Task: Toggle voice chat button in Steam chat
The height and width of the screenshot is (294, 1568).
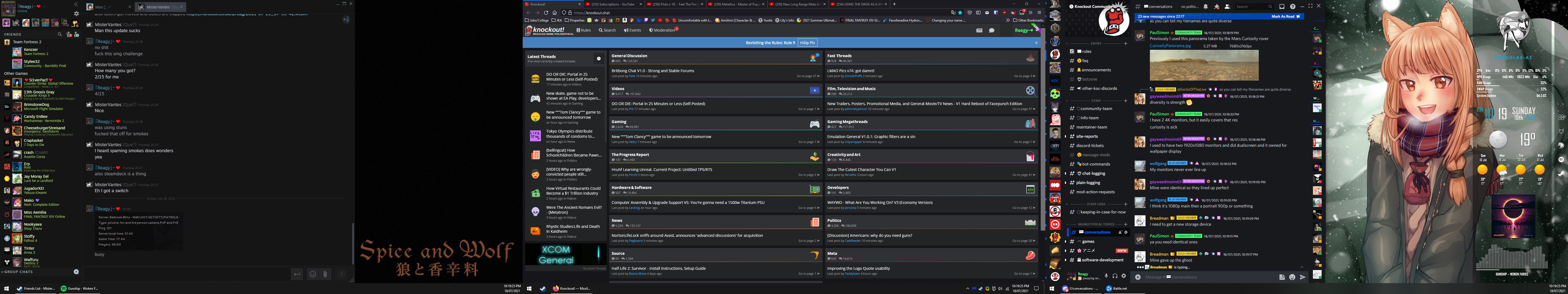Action: pyautogui.click(x=341, y=274)
